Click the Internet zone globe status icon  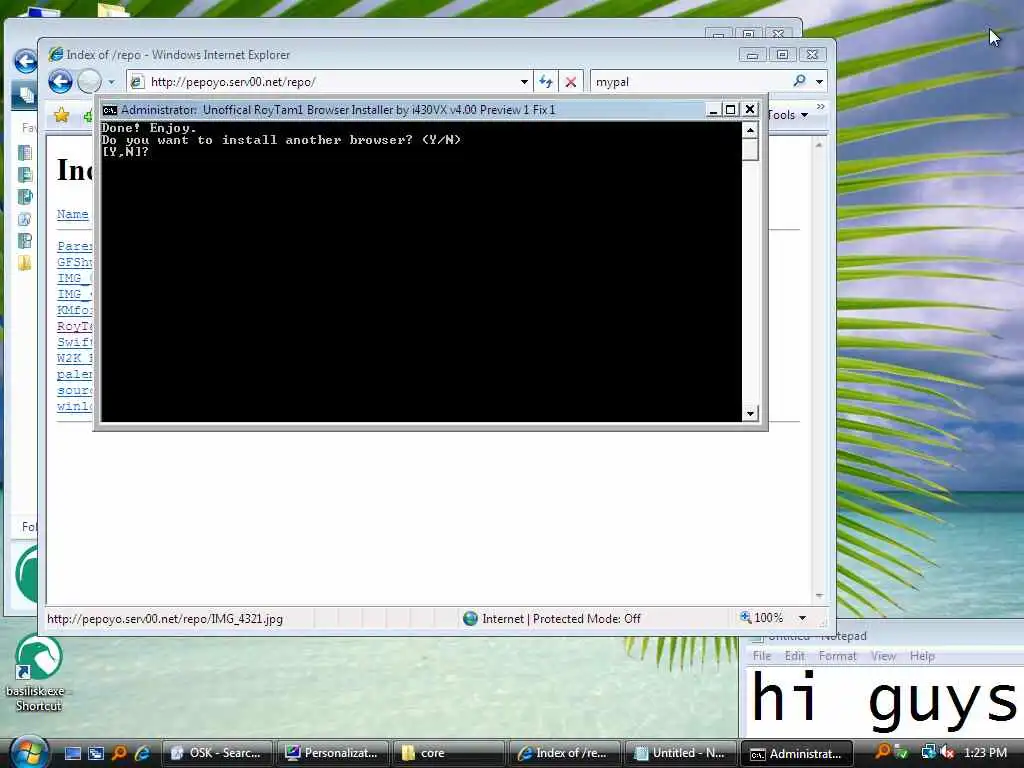[x=470, y=618]
